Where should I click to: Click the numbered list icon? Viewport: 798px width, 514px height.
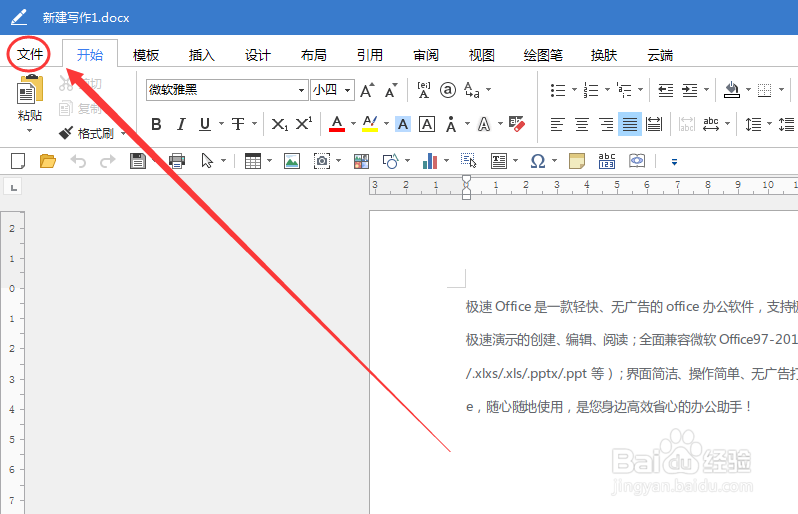tap(591, 90)
